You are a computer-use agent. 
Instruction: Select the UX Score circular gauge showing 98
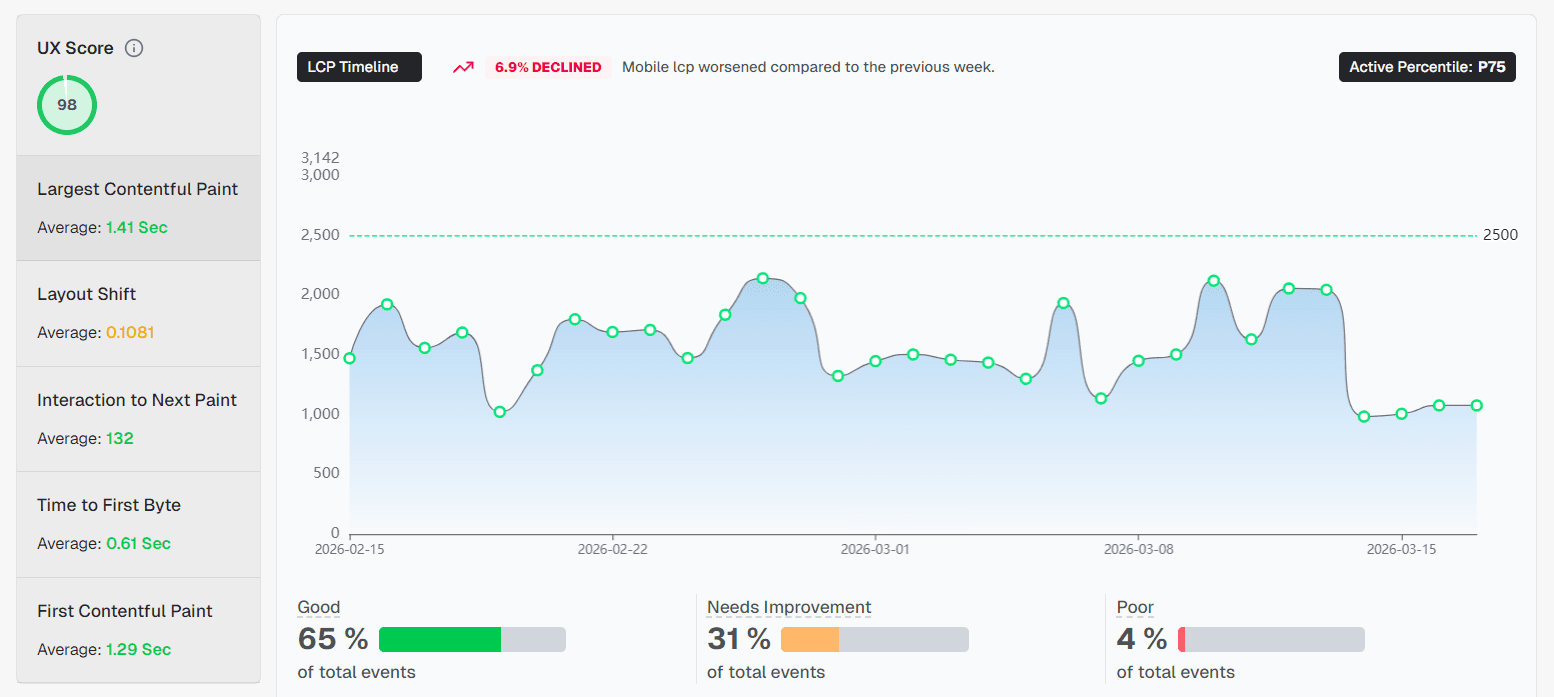coord(67,104)
